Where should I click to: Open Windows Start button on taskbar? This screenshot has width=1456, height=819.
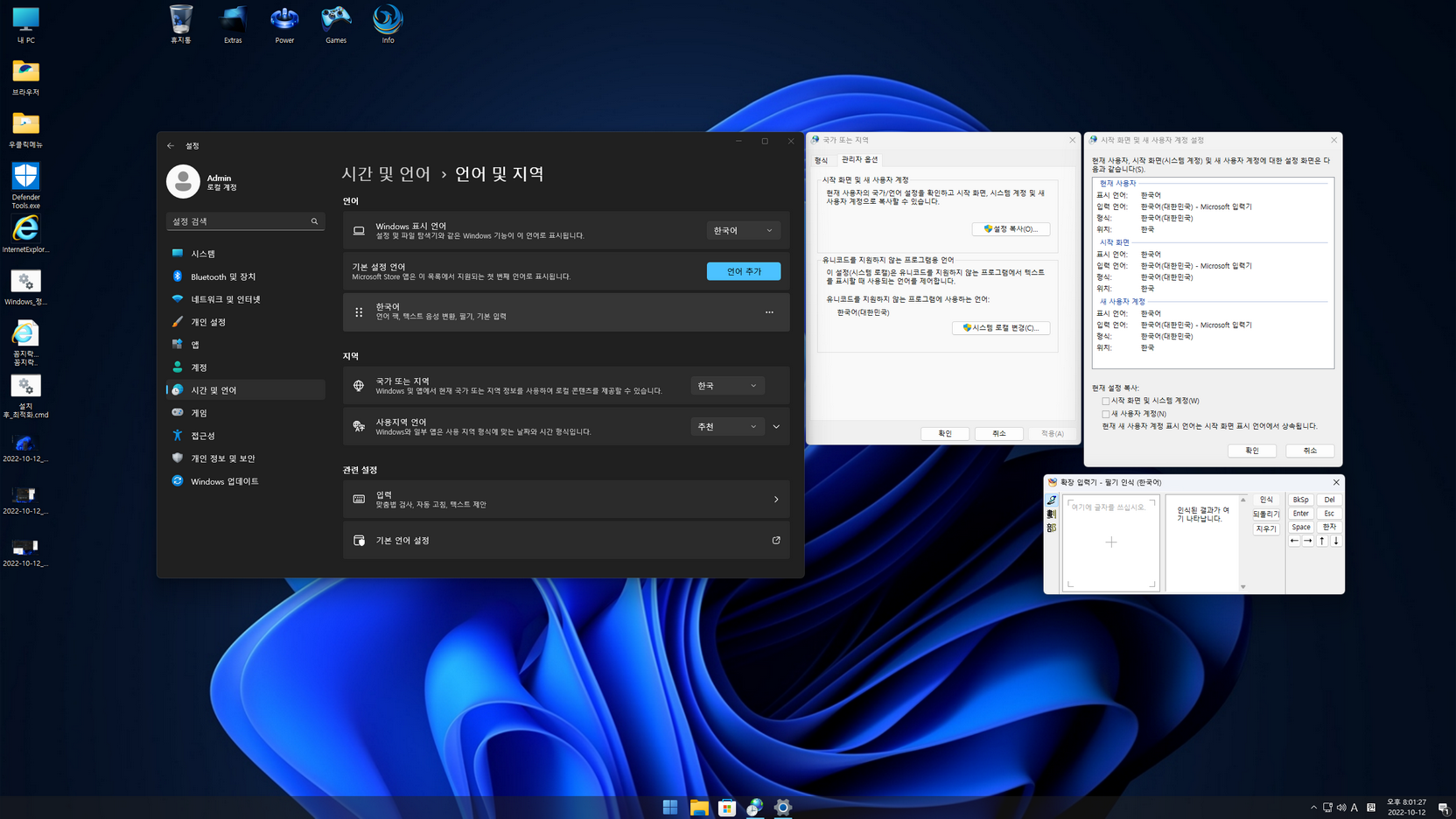[670, 807]
